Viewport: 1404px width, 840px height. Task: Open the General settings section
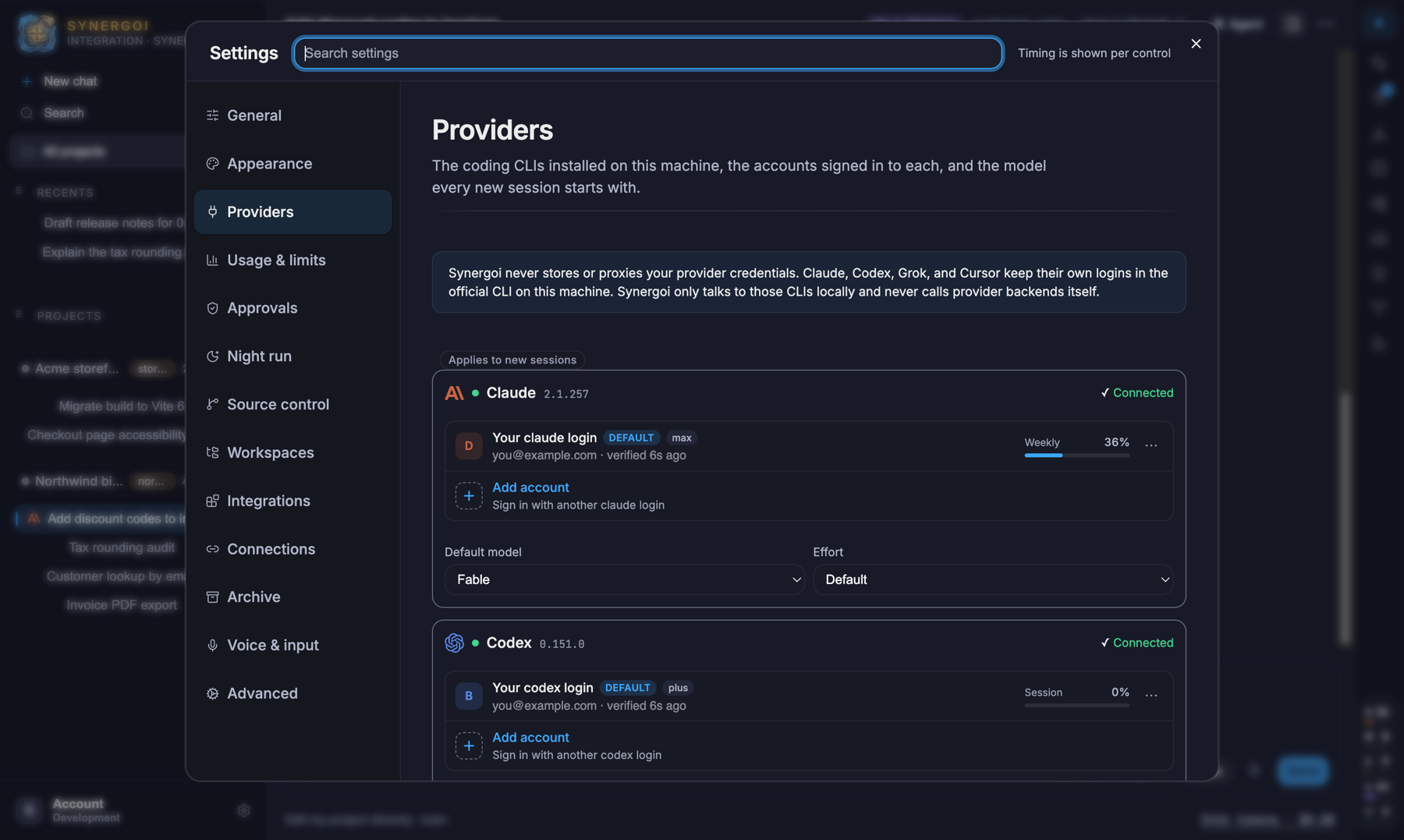pos(292,115)
